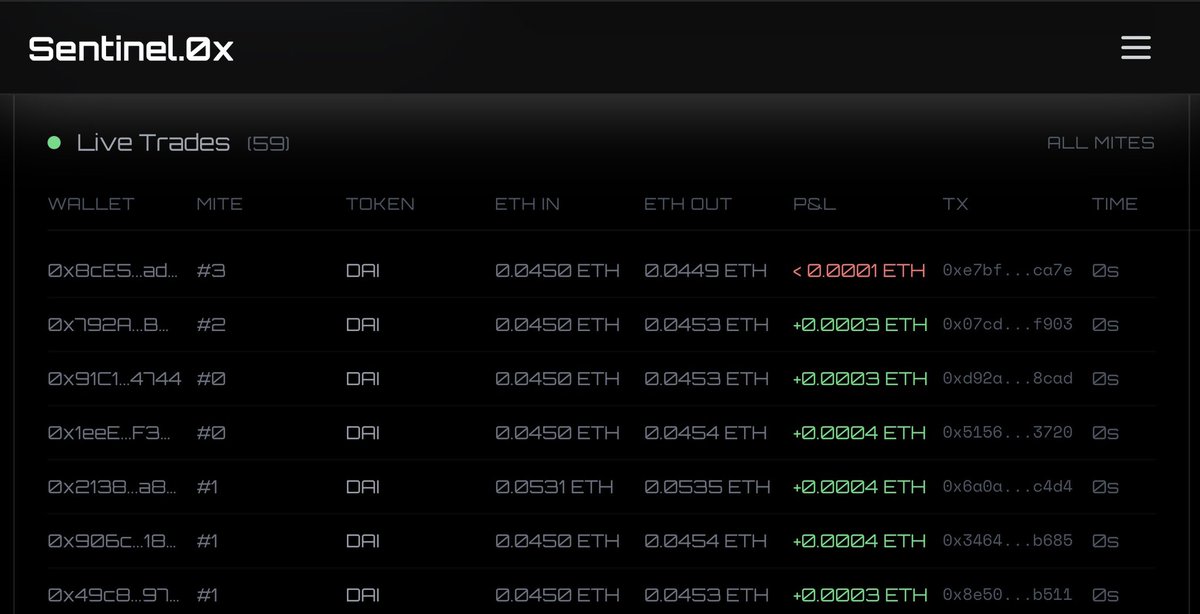Open transaction 0x8e50...b511
The height and width of the screenshot is (614, 1200).
coord(1008,595)
